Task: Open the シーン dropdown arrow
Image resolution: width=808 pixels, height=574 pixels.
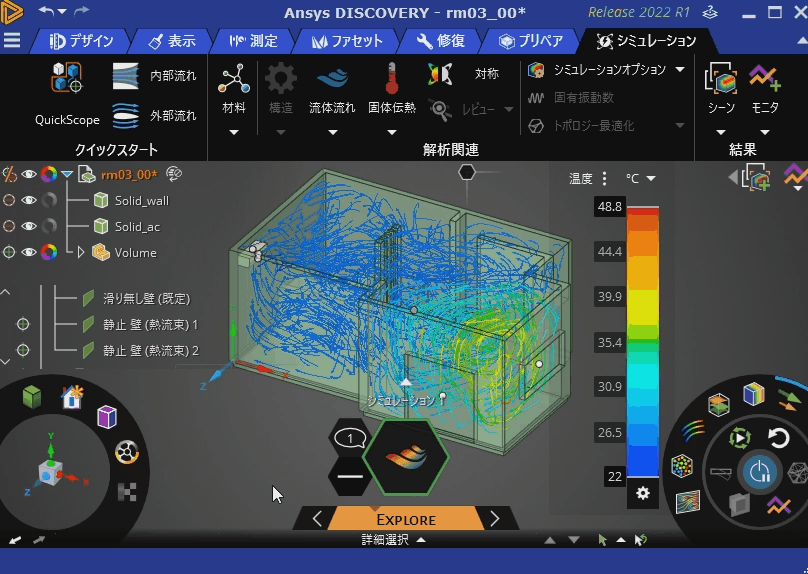Action: click(721, 132)
